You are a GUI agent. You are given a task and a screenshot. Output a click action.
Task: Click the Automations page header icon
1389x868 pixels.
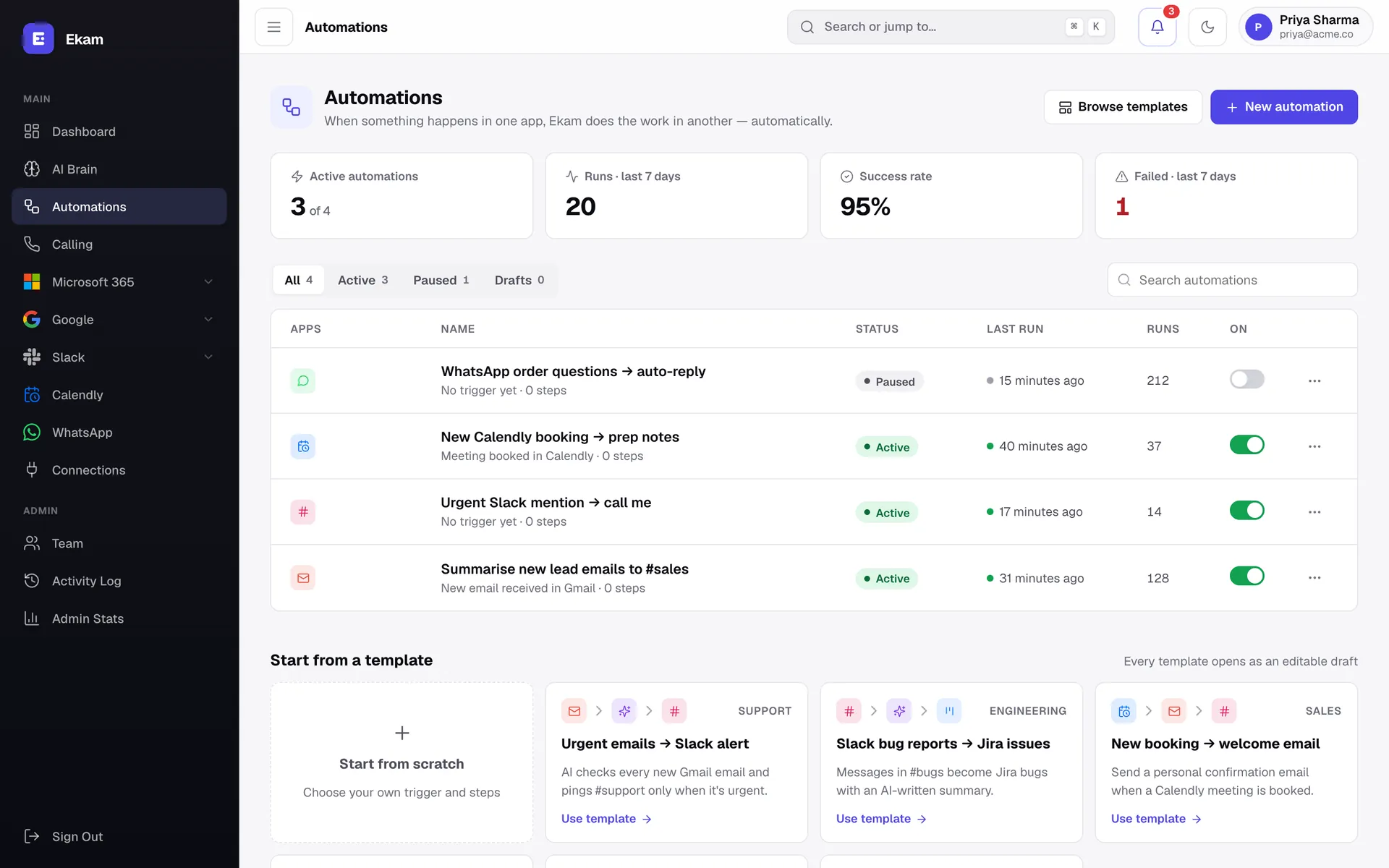292,107
